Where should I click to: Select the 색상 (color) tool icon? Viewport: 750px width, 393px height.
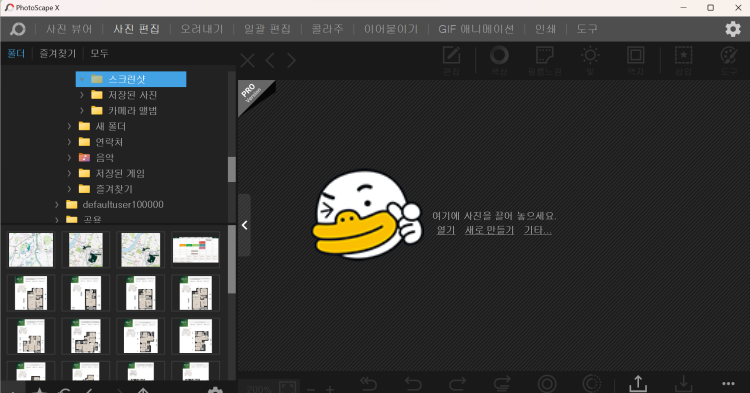pyautogui.click(x=499, y=55)
